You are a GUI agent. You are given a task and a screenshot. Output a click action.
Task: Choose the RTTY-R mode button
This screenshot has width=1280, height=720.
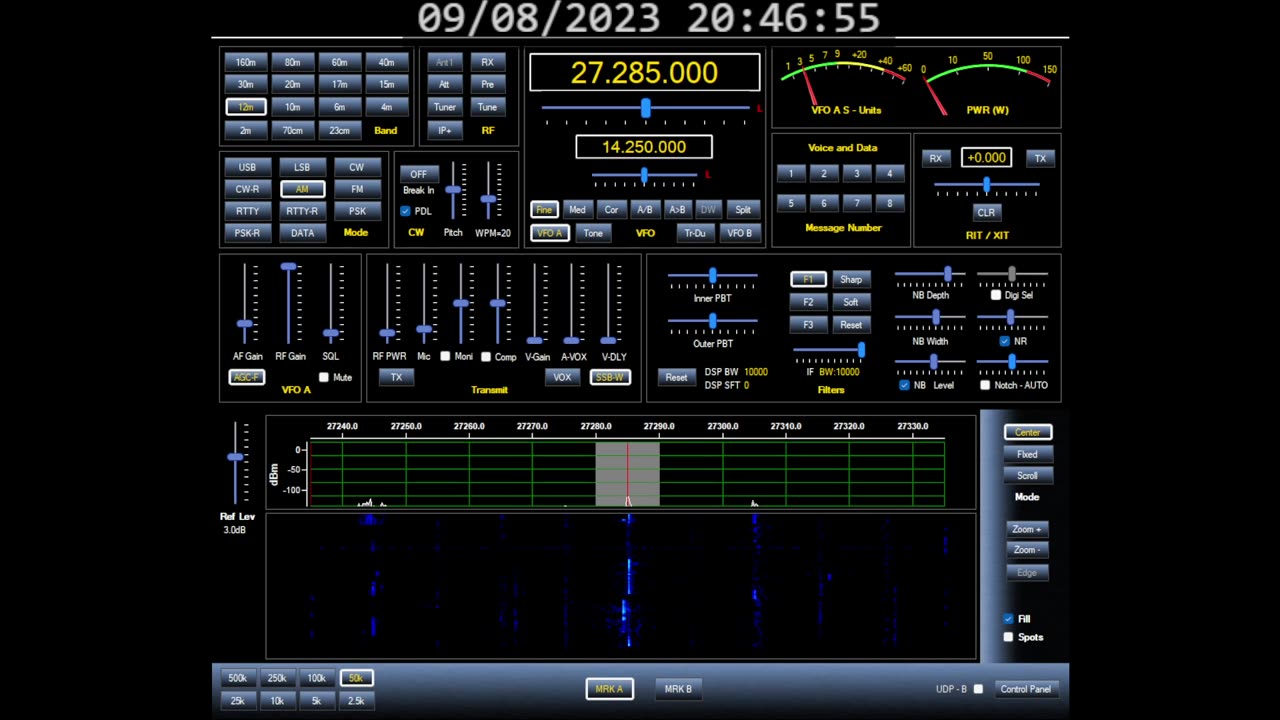(302, 211)
